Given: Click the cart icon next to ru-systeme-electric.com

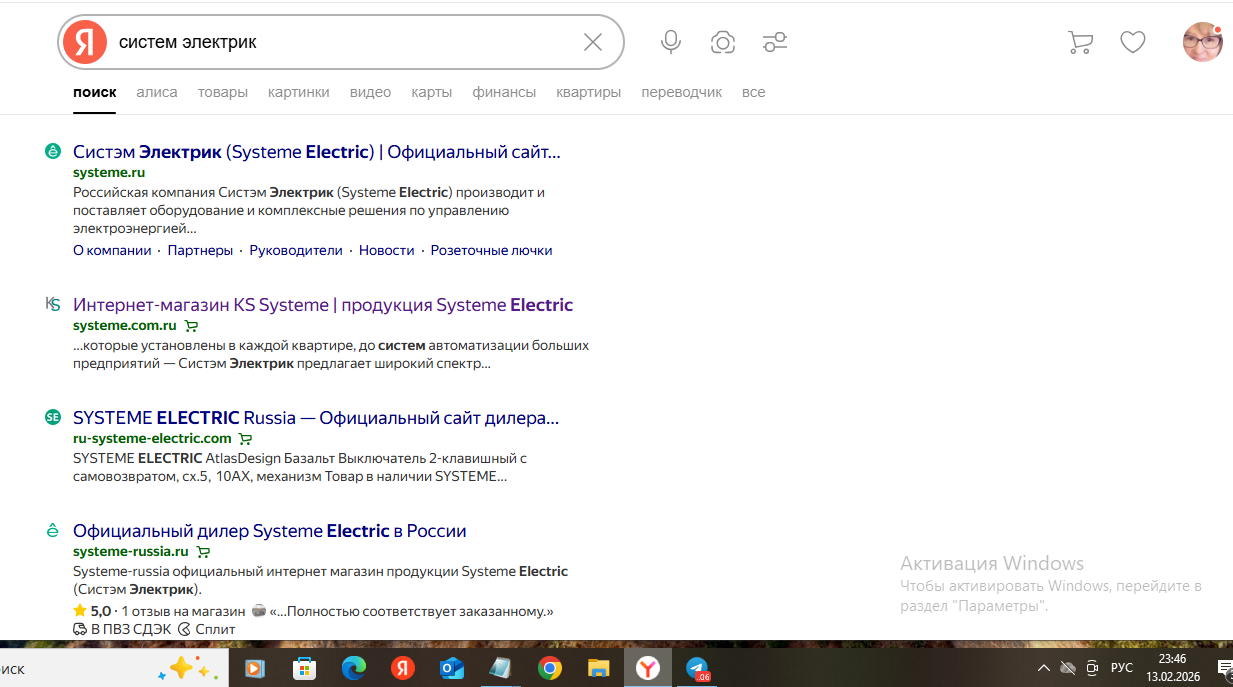Looking at the screenshot, I should coord(246,439).
